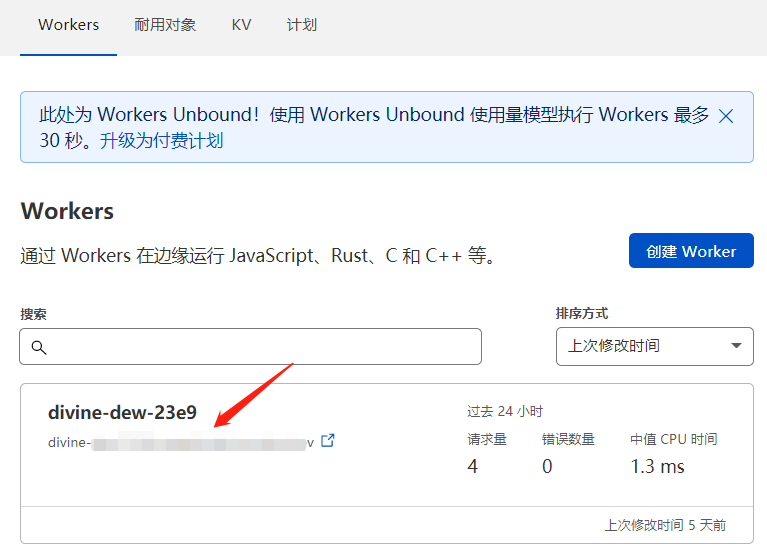Click the dropdown arrow in 排序方式 box
767x554 pixels.
pyautogui.click(x=736, y=346)
